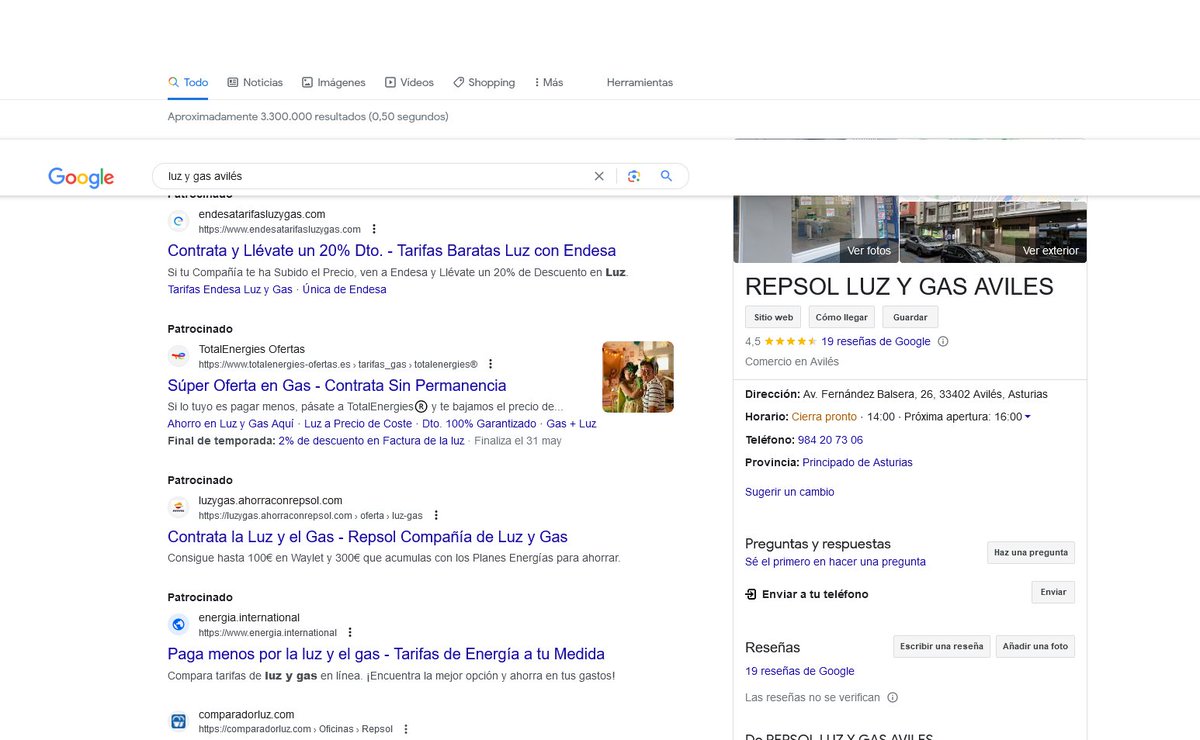Click the Teléfono label link
1200x740 pixels.
click(x=769, y=440)
